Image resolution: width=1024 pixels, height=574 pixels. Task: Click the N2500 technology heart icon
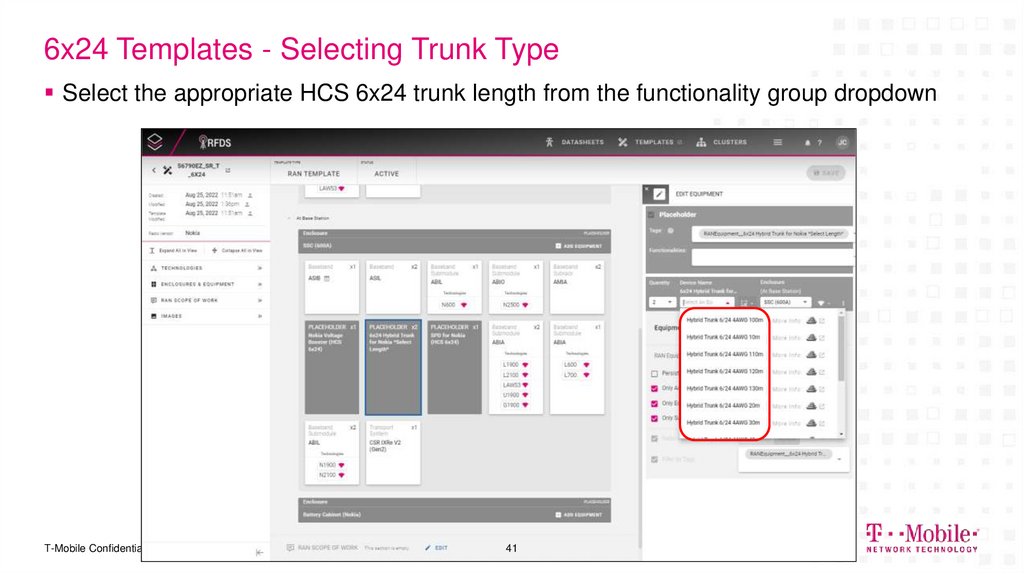click(525, 305)
